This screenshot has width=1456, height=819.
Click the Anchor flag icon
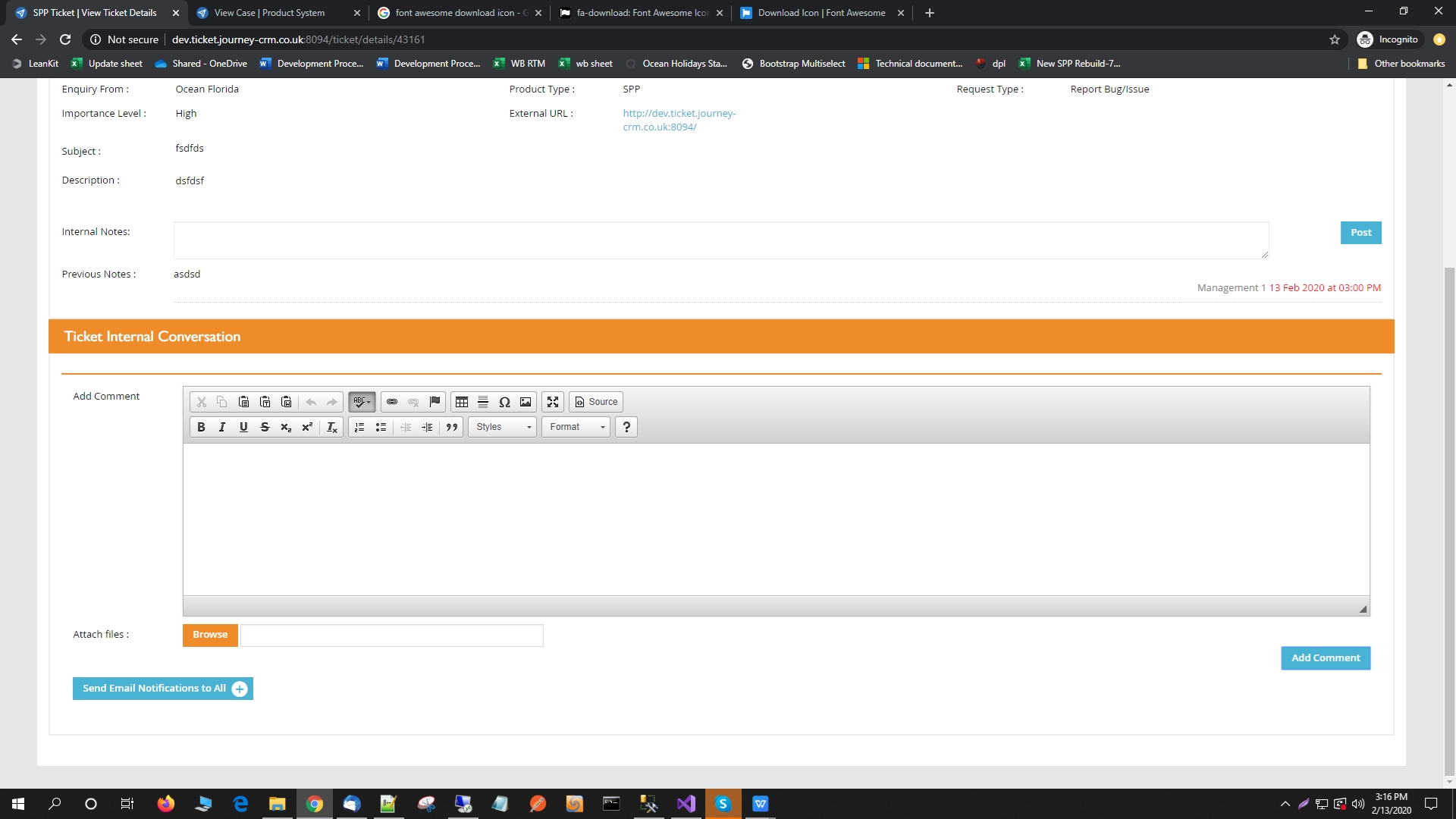coord(435,402)
